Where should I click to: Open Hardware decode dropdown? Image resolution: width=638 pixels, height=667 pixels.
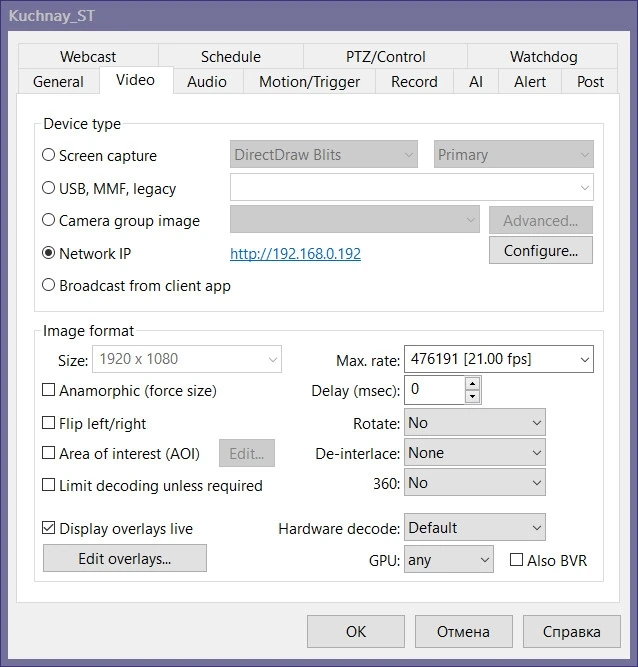475,527
